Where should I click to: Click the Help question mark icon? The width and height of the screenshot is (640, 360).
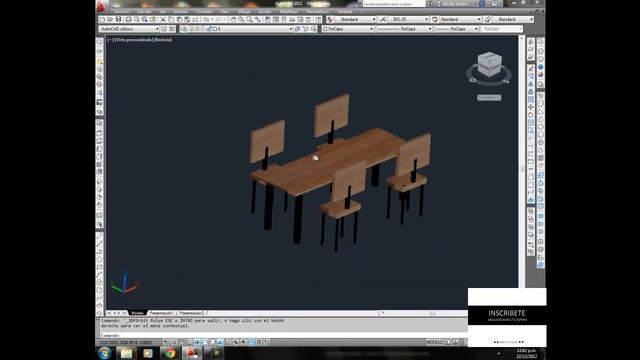click(x=494, y=4)
